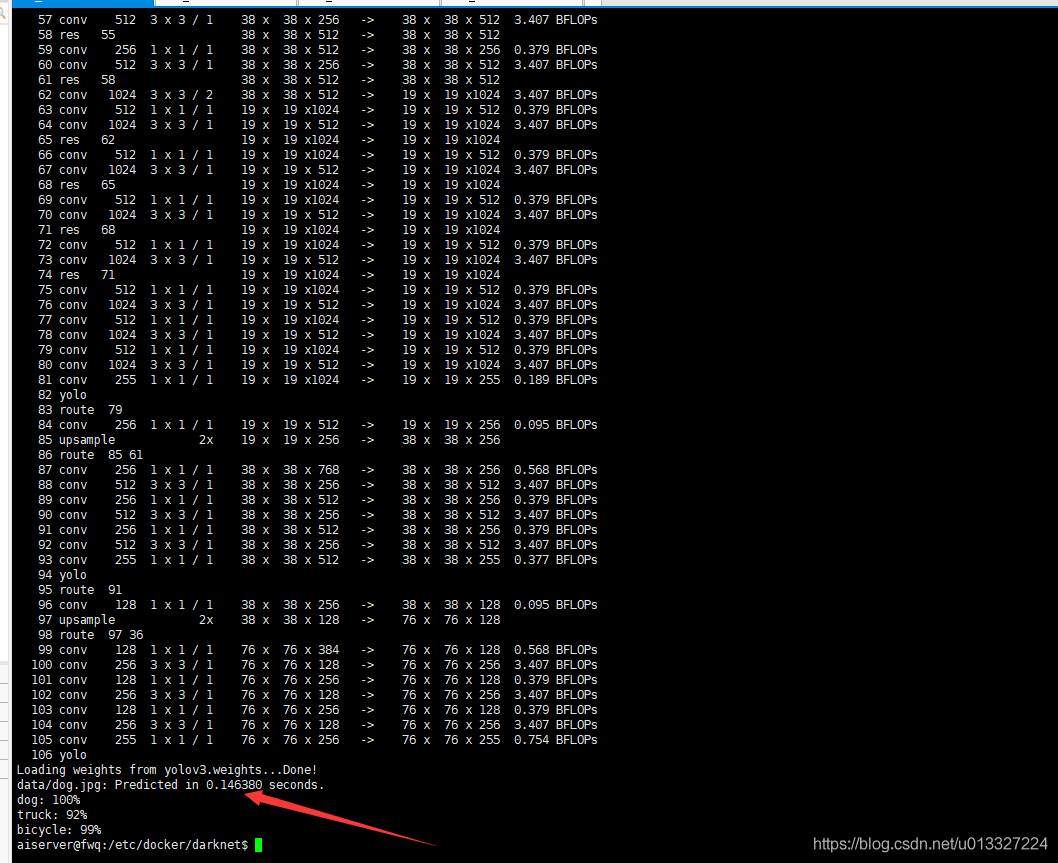This screenshot has width=1058, height=863.
Task: Click the '0.568 BFLOPs' value on line 99
Action: pos(555,650)
